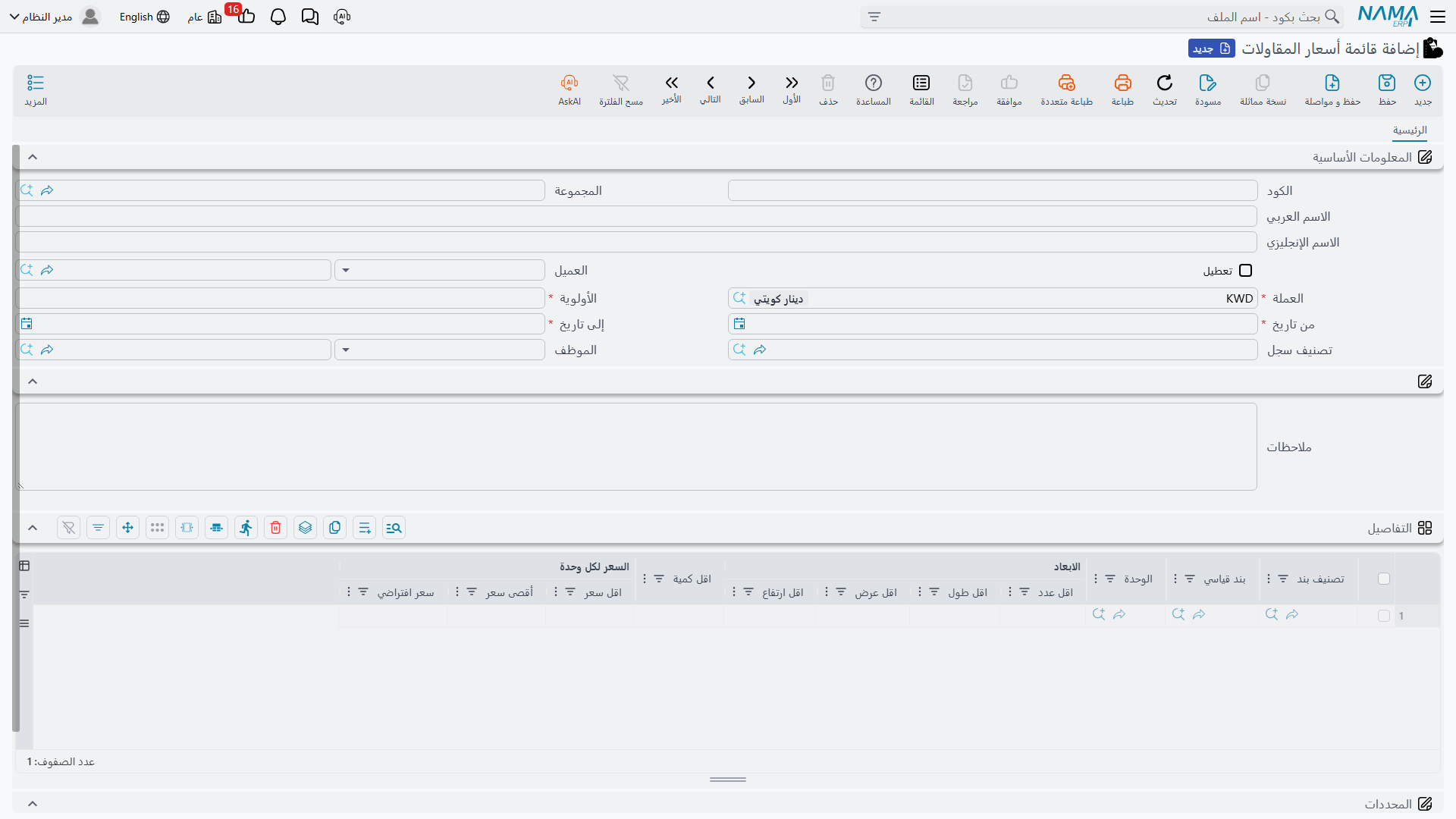Viewport: 1456px width, 819px height.
Task: Collapse the Basic Information (المعلومات الأساسية) section
Action: pyautogui.click(x=33, y=157)
